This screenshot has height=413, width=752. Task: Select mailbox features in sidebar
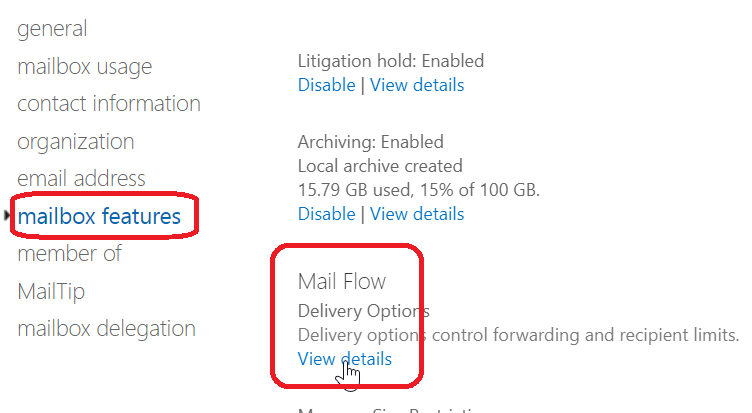click(100, 216)
